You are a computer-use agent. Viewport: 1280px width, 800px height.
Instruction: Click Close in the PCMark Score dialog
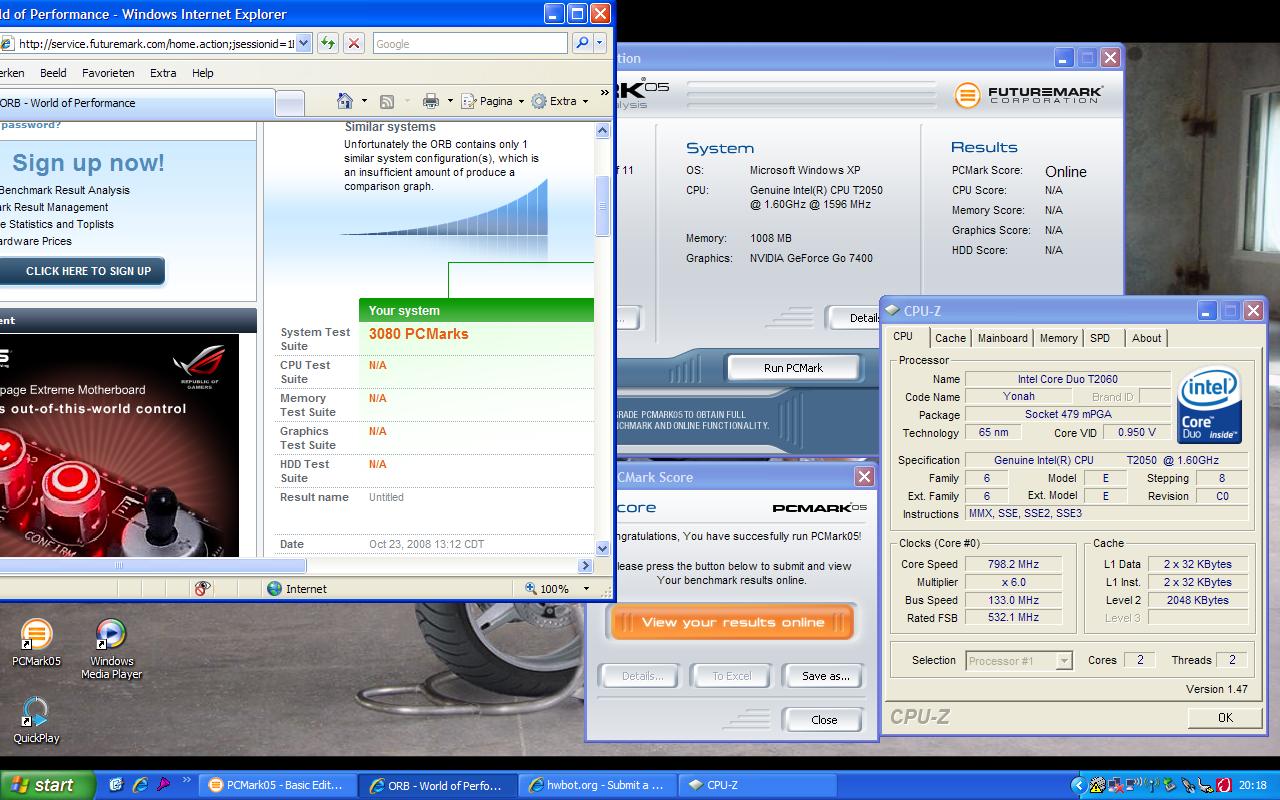(x=824, y=720)
